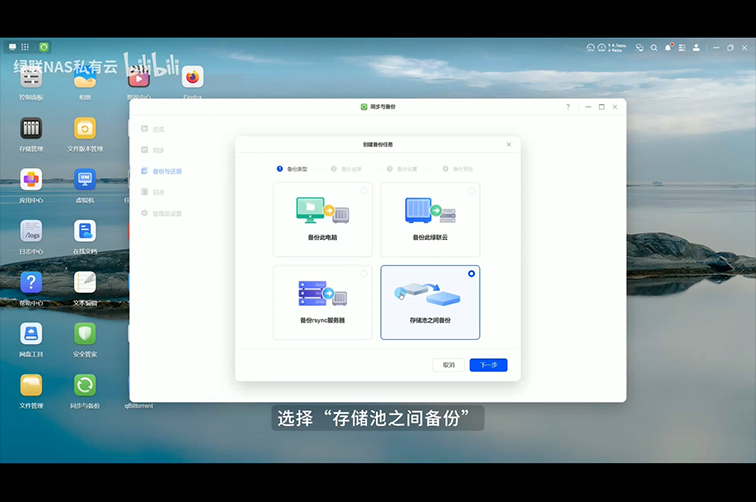Choose the 备份rsync服务器 card illustration

click(323, 293)
